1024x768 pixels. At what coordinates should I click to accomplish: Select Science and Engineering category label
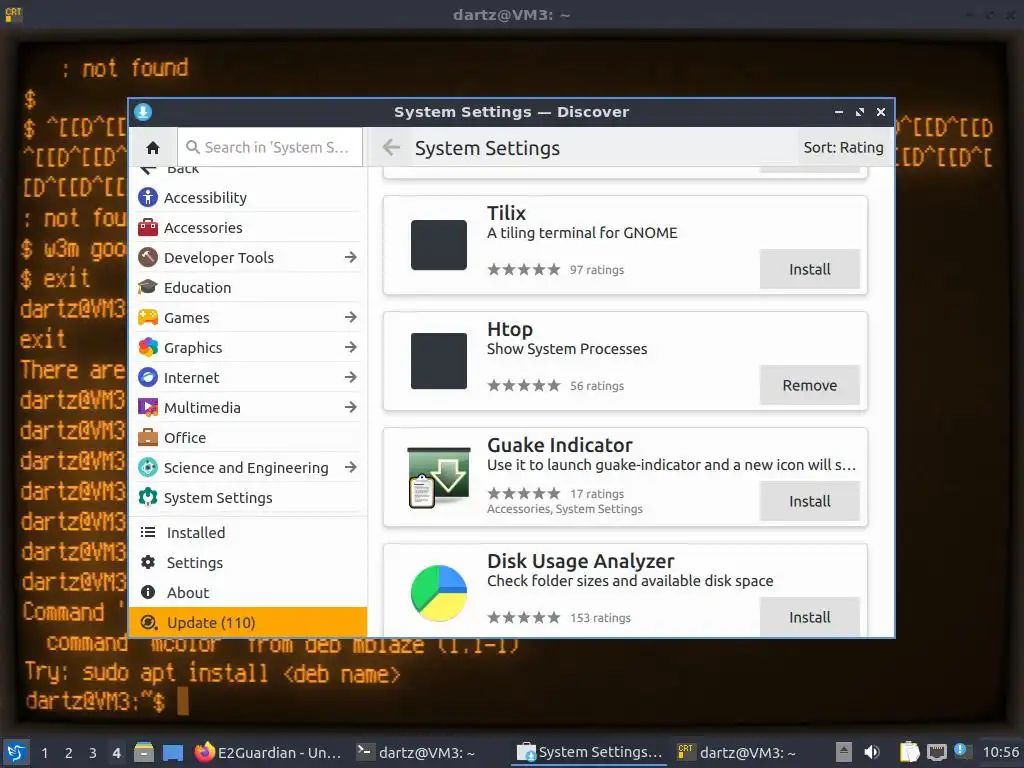click(246, 468)
